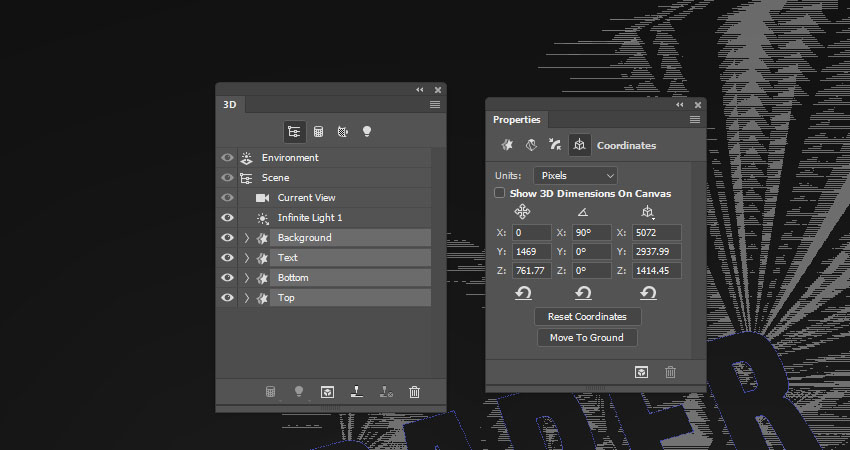850x450 pixels.
Task: Click the Infinite Light 1 sun icon
Action: 262,218
